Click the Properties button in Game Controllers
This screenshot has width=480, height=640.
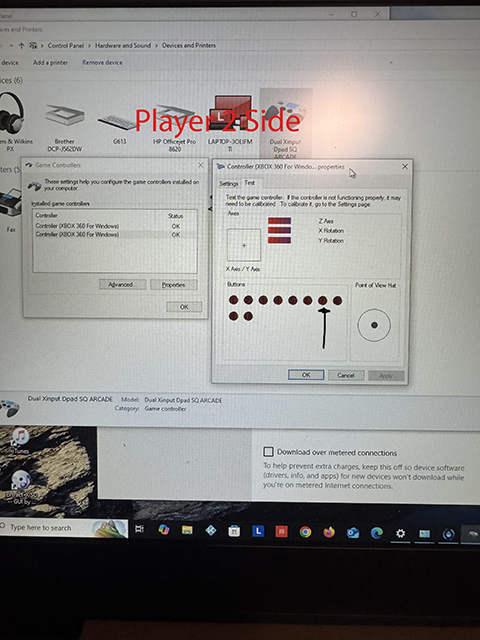(173, 285)
